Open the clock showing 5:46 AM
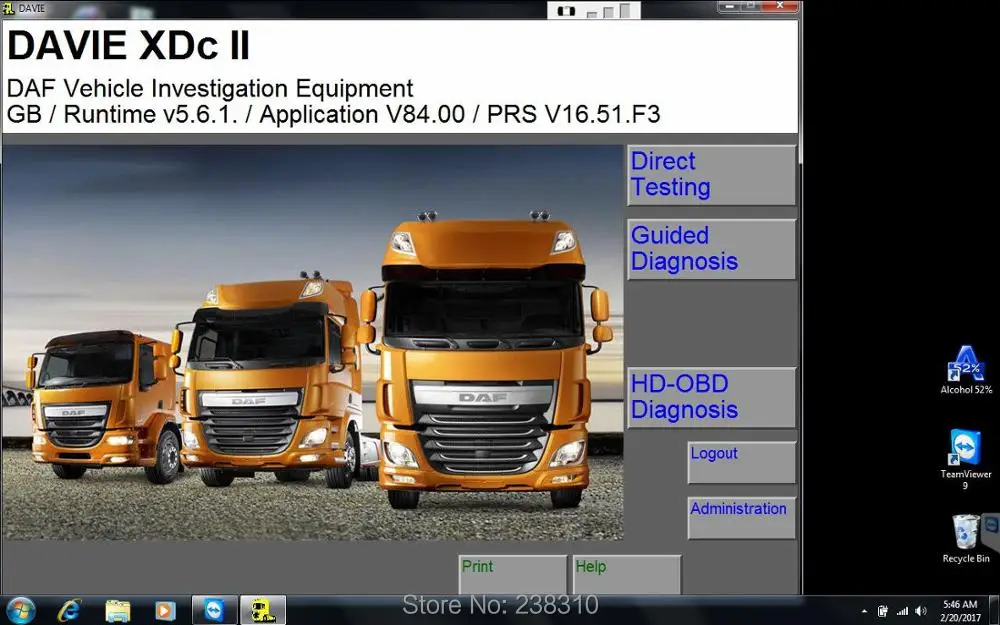 [x=960, y=610]
